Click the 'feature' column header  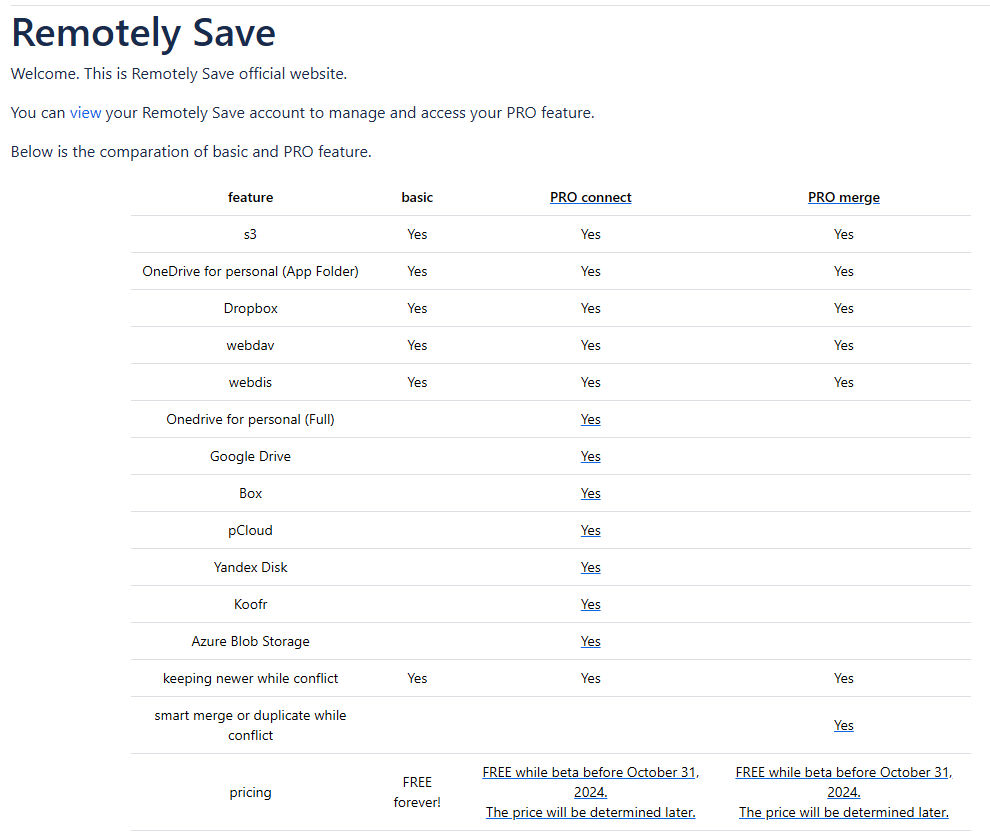point(251,198)
